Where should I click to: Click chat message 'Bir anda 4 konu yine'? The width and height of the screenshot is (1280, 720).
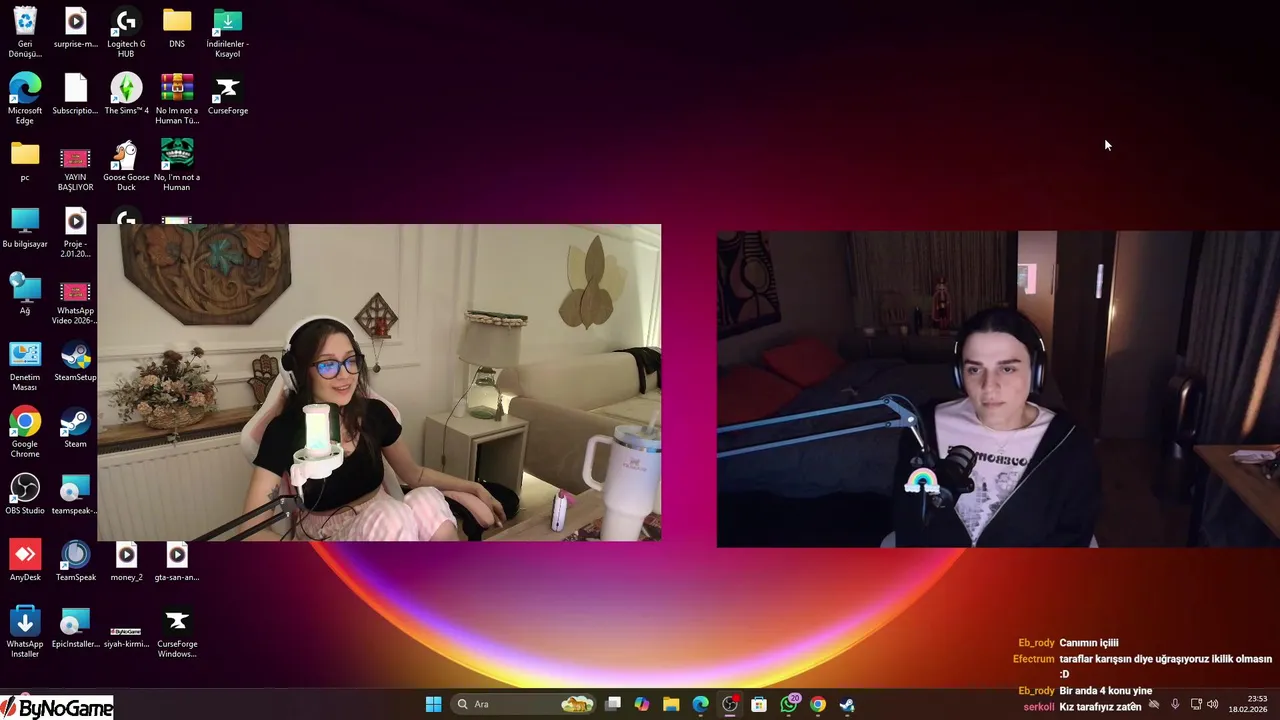click(1105, 691)
